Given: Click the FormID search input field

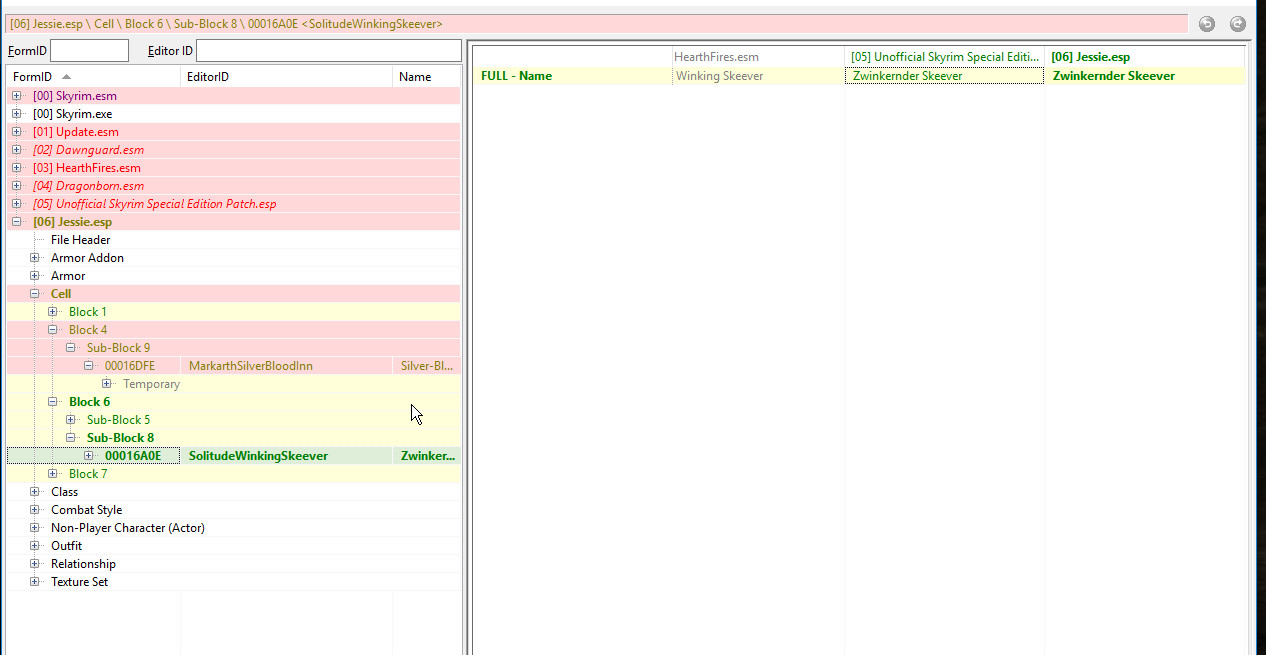Looking at the screenshot, I should [89, 51].
